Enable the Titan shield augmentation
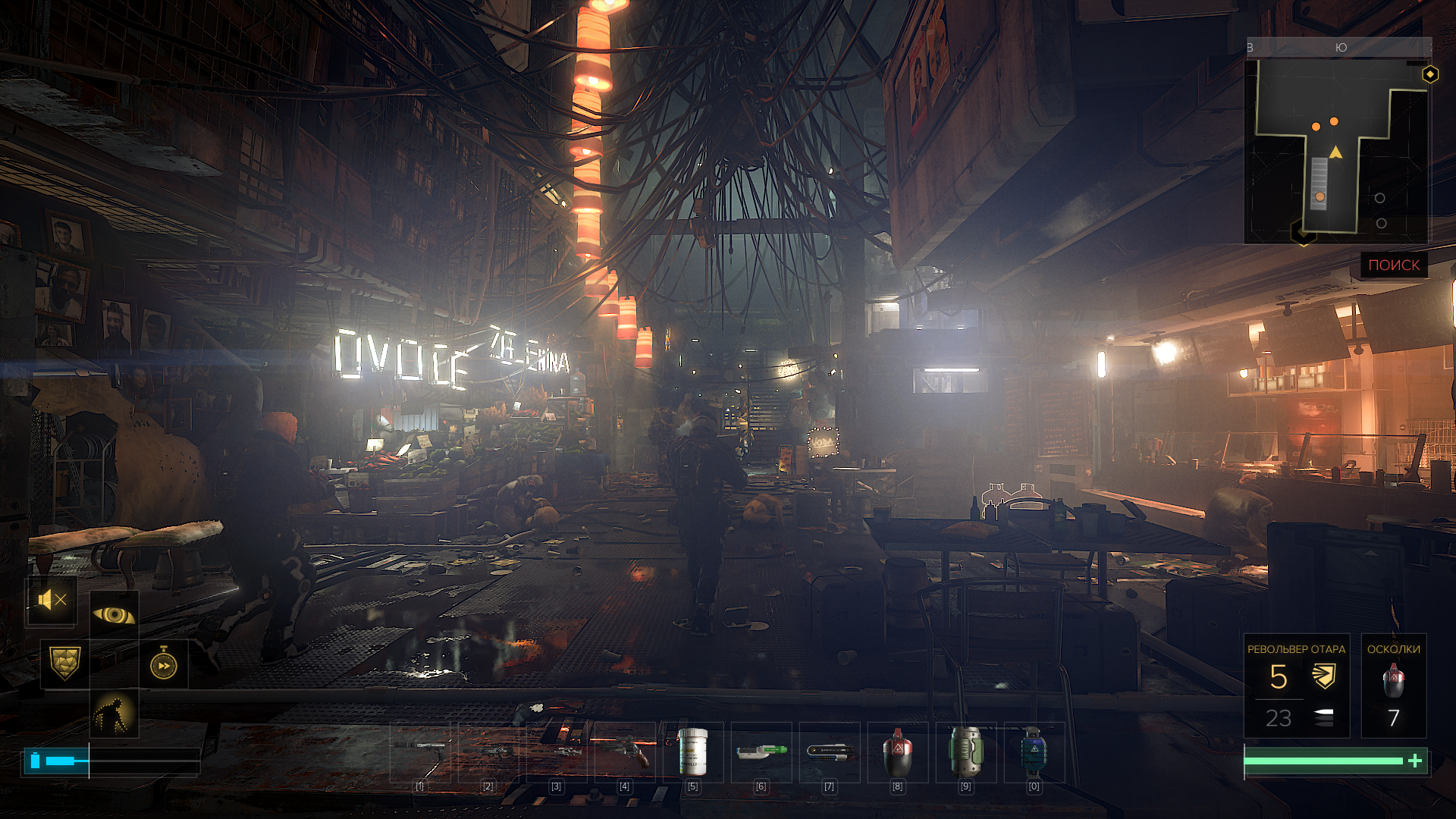Viewport: 1456px width, 819px height. tap(64, 664)
